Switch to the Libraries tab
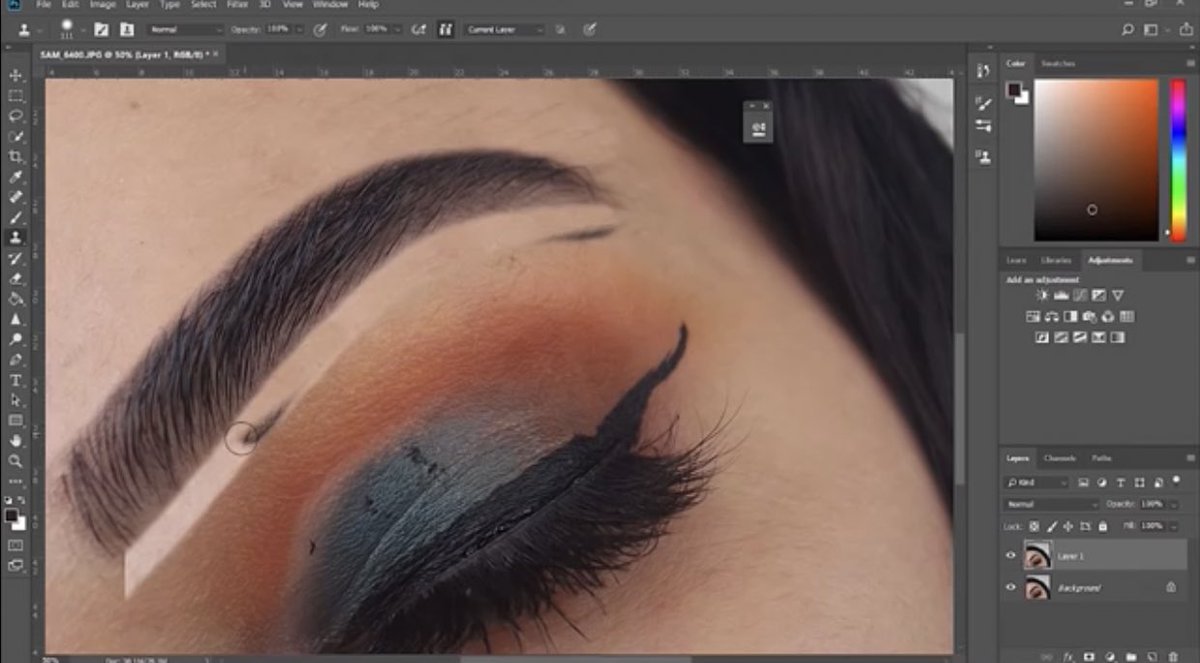This screenshot has height=663, width=1200. pyautogui.click(x=1057, y=260)
